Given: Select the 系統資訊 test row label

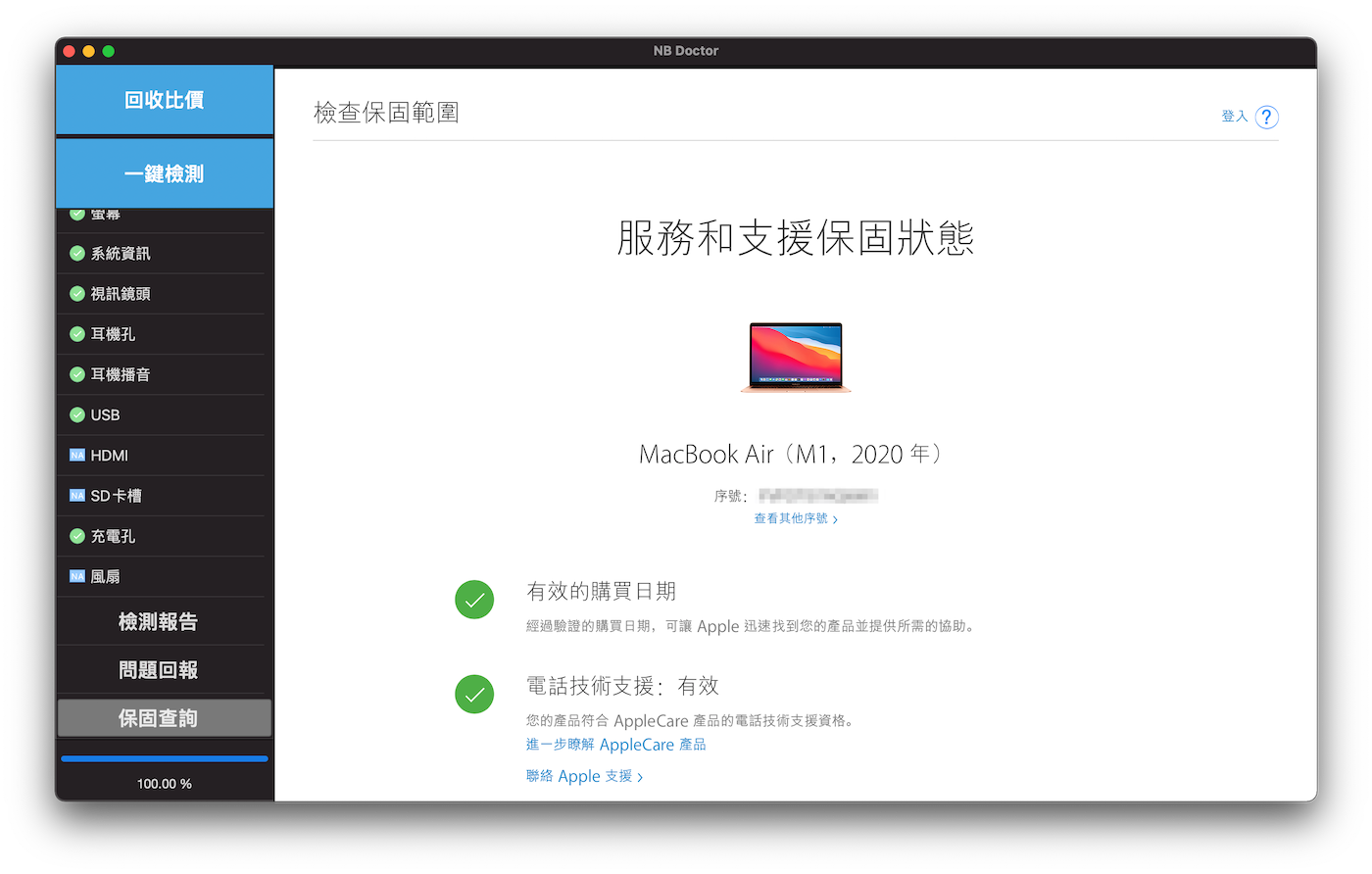Looking at the screenshot, I should pos(121,254).
